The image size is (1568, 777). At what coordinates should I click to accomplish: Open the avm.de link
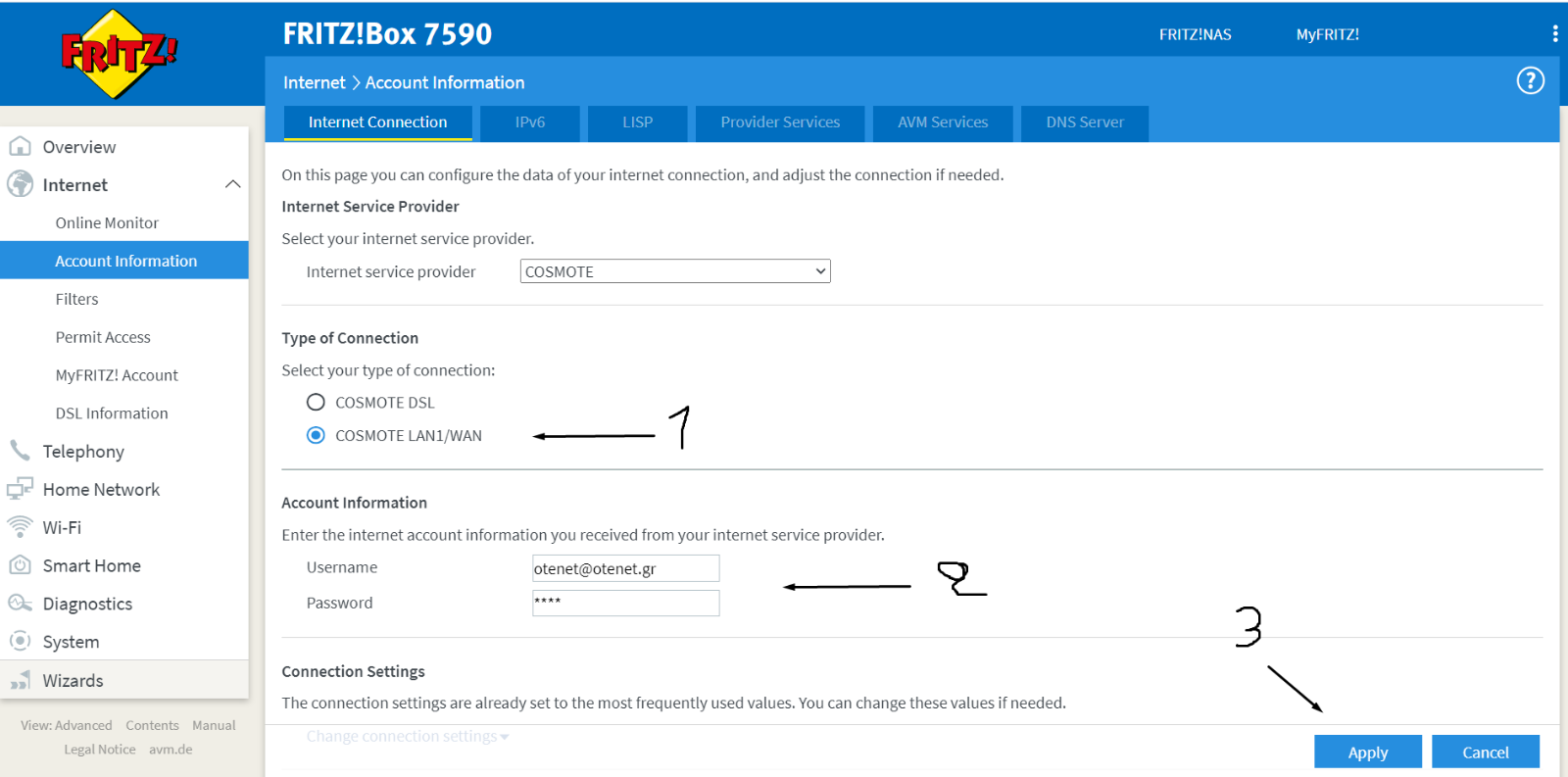click(171, 749)
